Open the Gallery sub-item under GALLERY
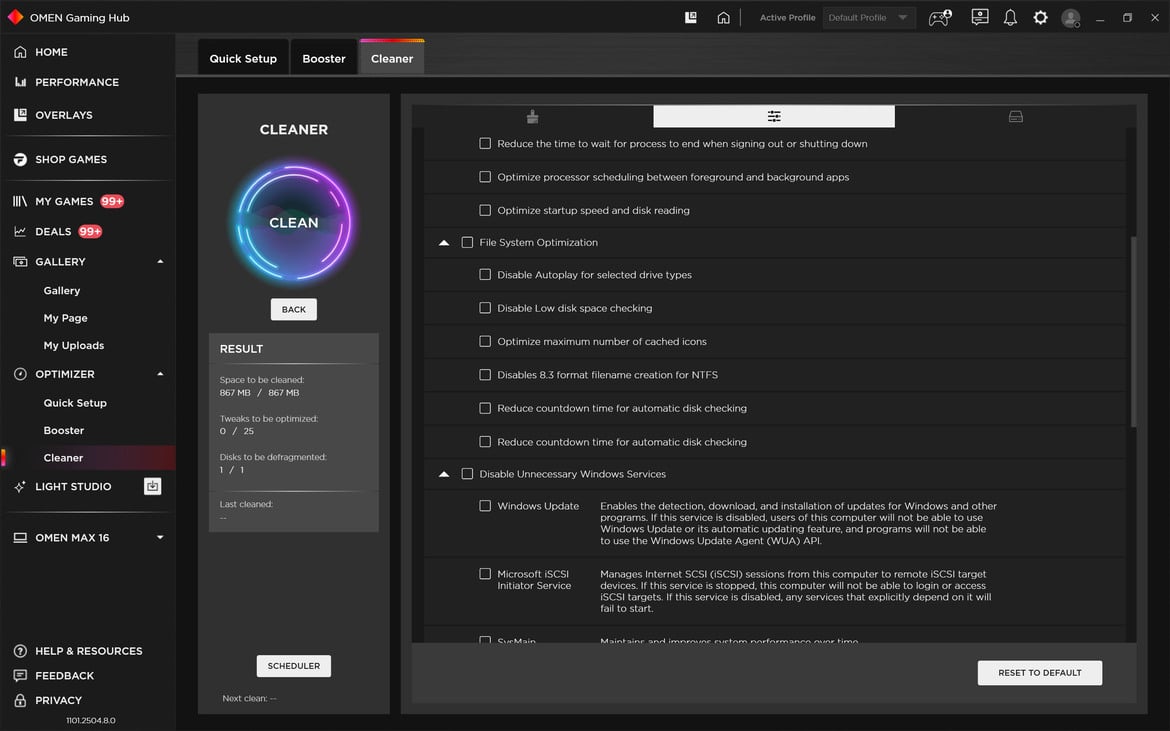Image resolution: width=1170 pixels, height=731 pixels. point(61,291)
